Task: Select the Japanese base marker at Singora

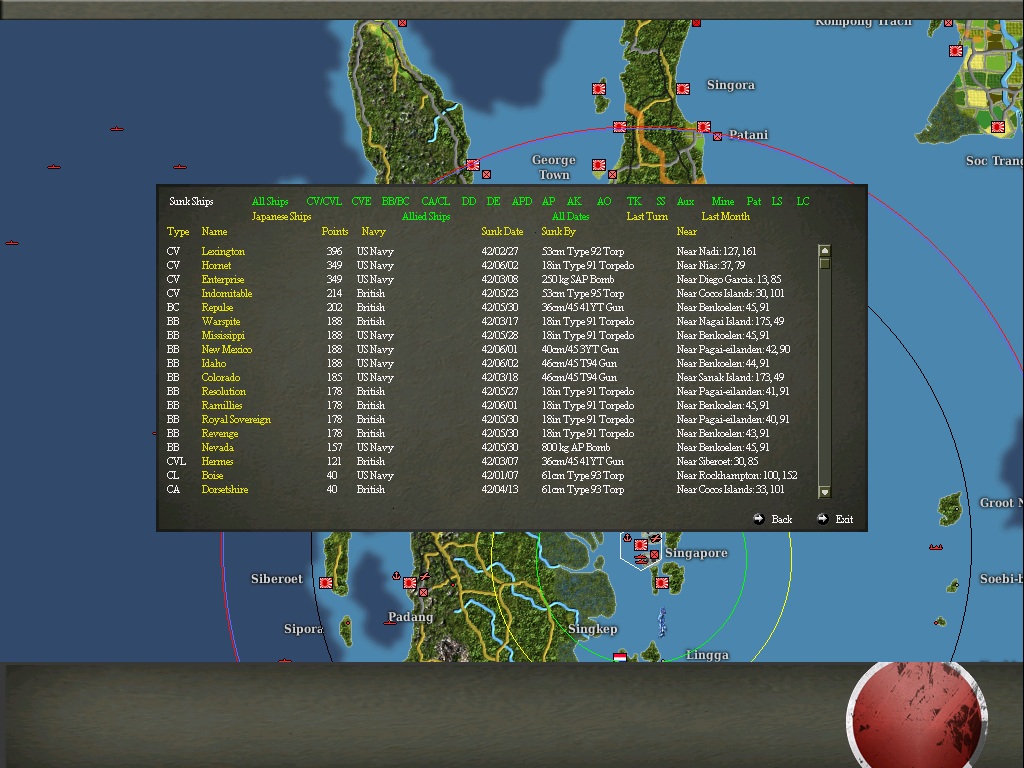Action: (x=683, y=89)
